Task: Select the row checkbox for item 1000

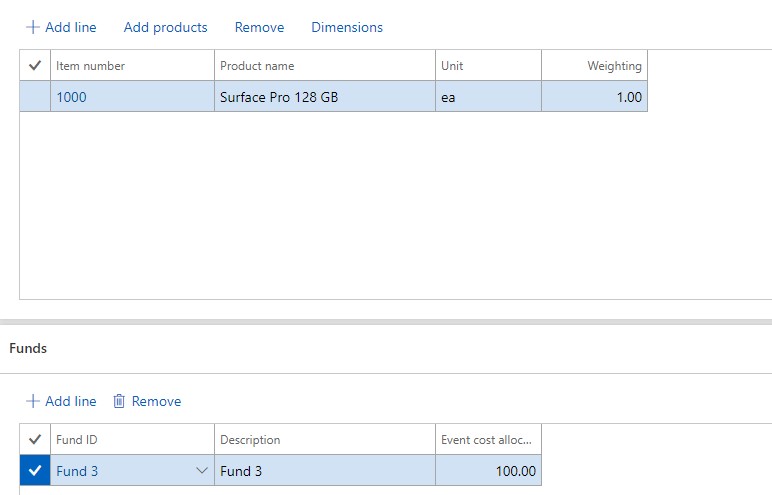Action: click(35, 97)
